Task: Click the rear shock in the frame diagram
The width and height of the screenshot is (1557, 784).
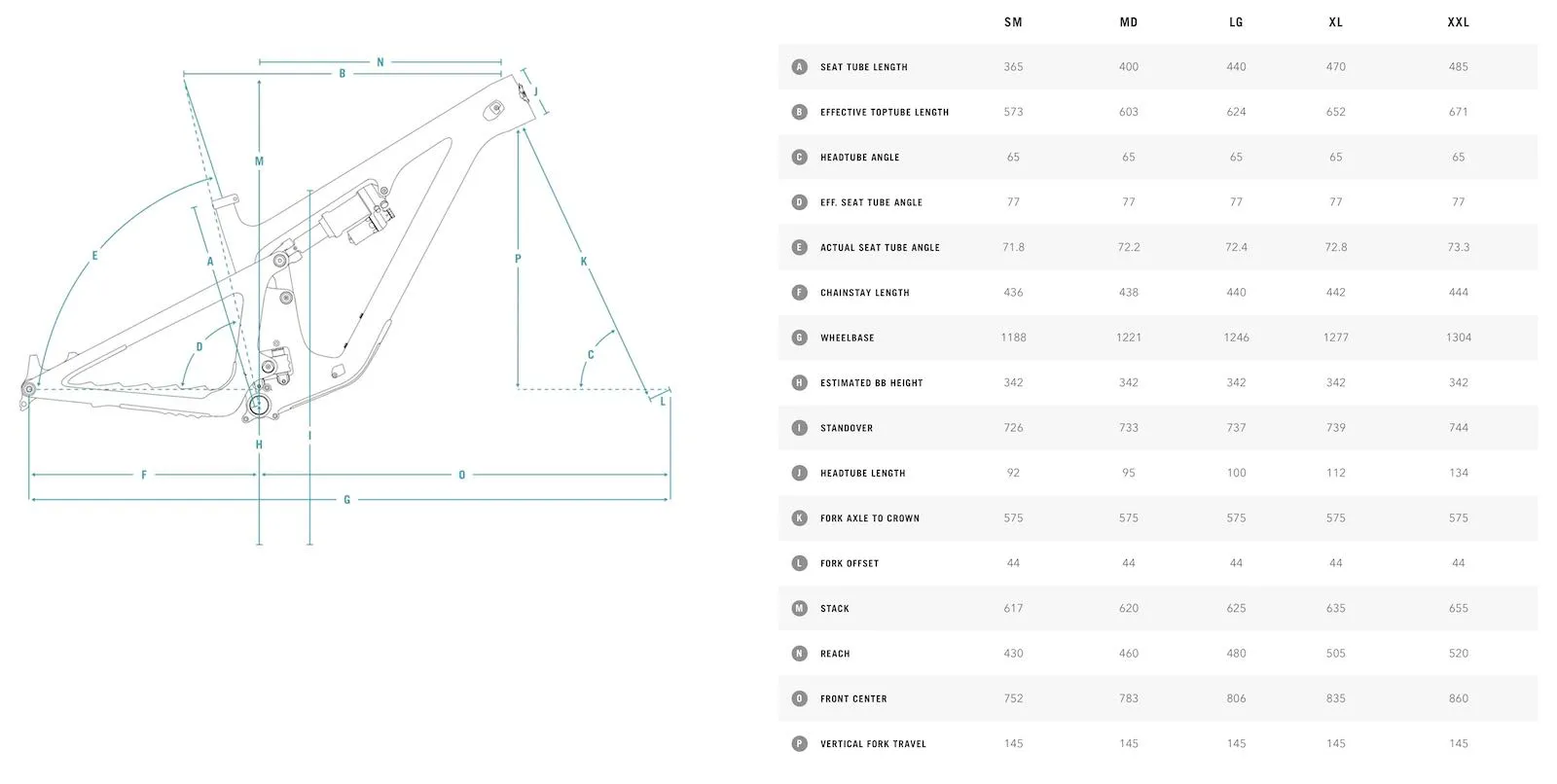Action: coord(357,215)
